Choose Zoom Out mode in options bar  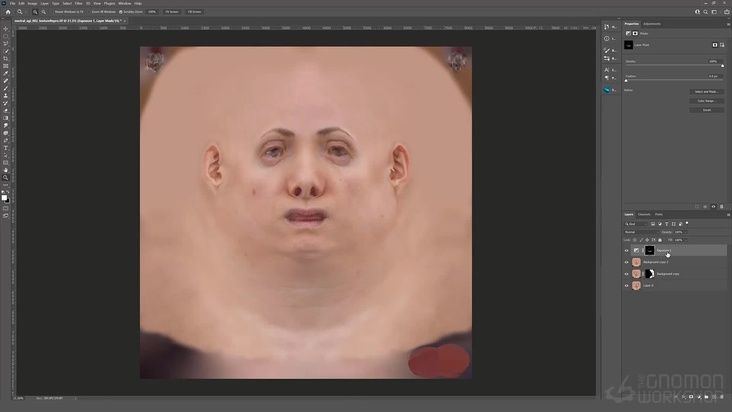pos(43,12)
